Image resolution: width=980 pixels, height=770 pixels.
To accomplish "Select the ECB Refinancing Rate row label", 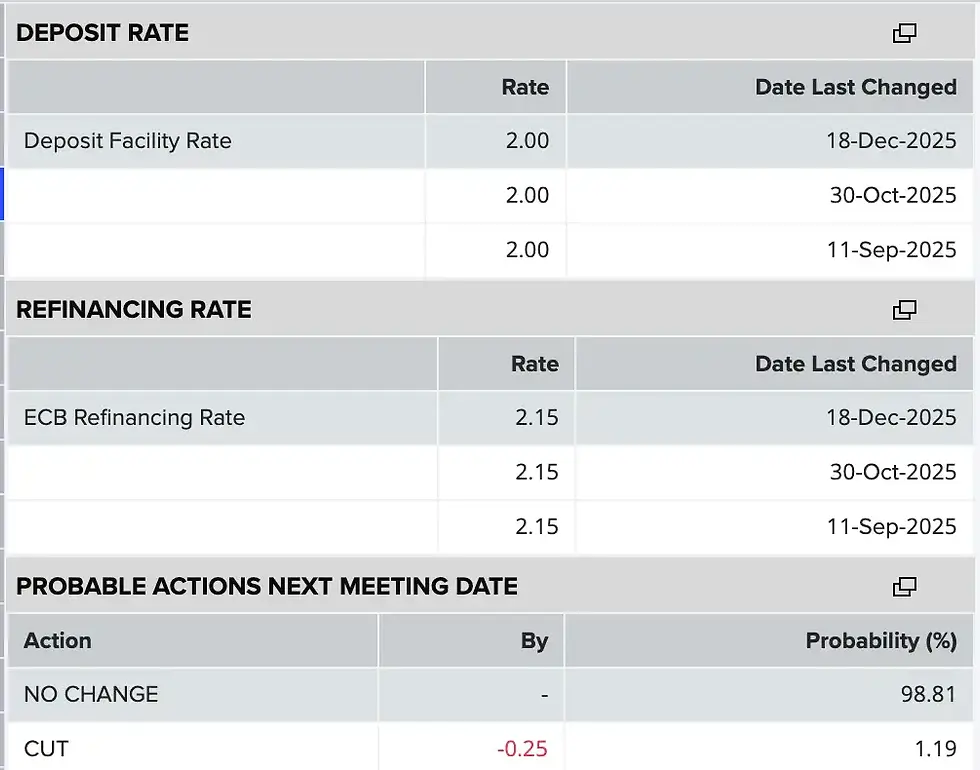I will click(134, 418).
